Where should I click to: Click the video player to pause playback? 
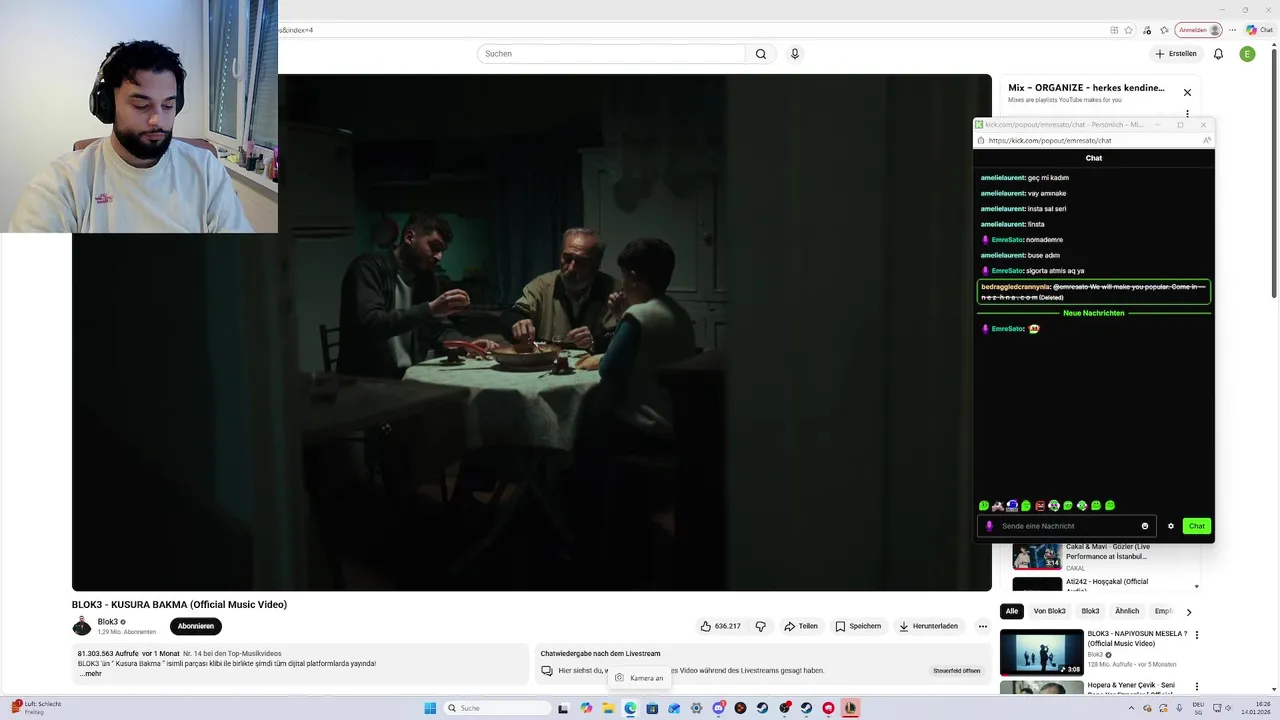click(532, 332)
